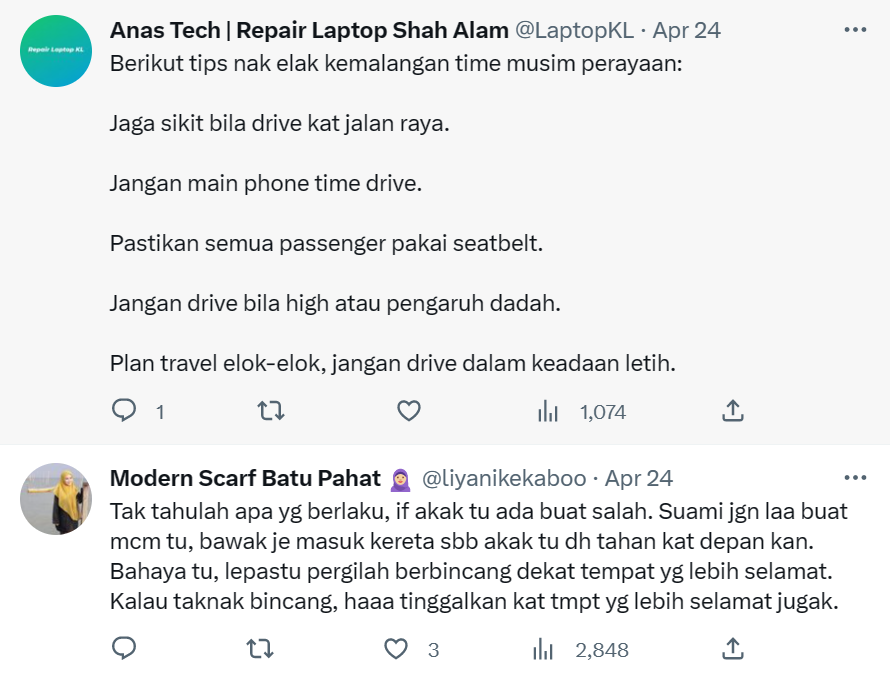Image resolution: width=890 pixels, height=681 pixels.
Task: Open Modern Scarf Batu Pahat profile picture
Action: tap(56, 498)
